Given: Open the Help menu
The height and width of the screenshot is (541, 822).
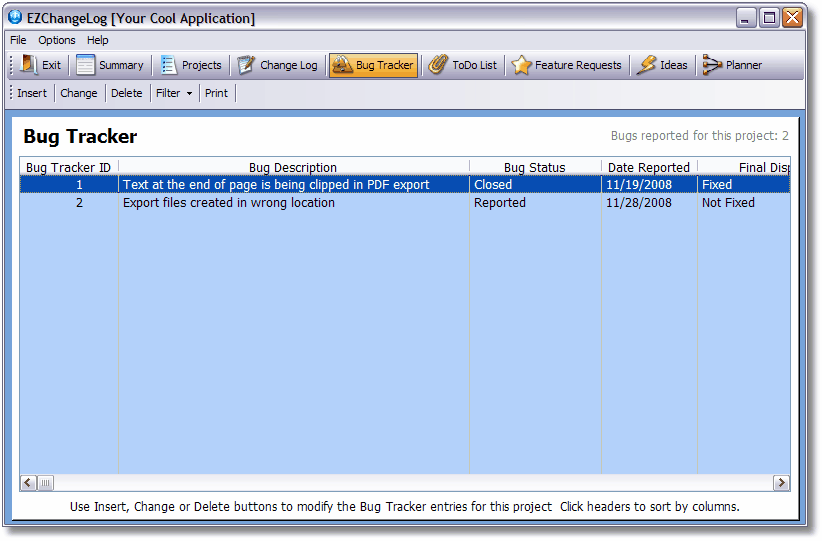Looking at the screenshot, I should pos(98,40).
